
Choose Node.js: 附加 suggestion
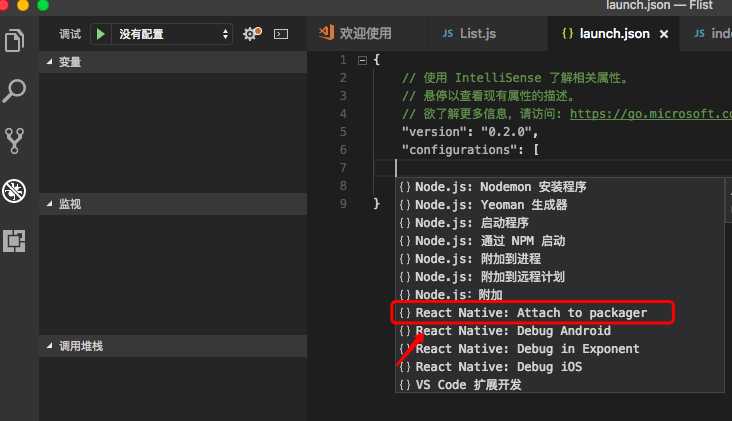tap(559, 295)
